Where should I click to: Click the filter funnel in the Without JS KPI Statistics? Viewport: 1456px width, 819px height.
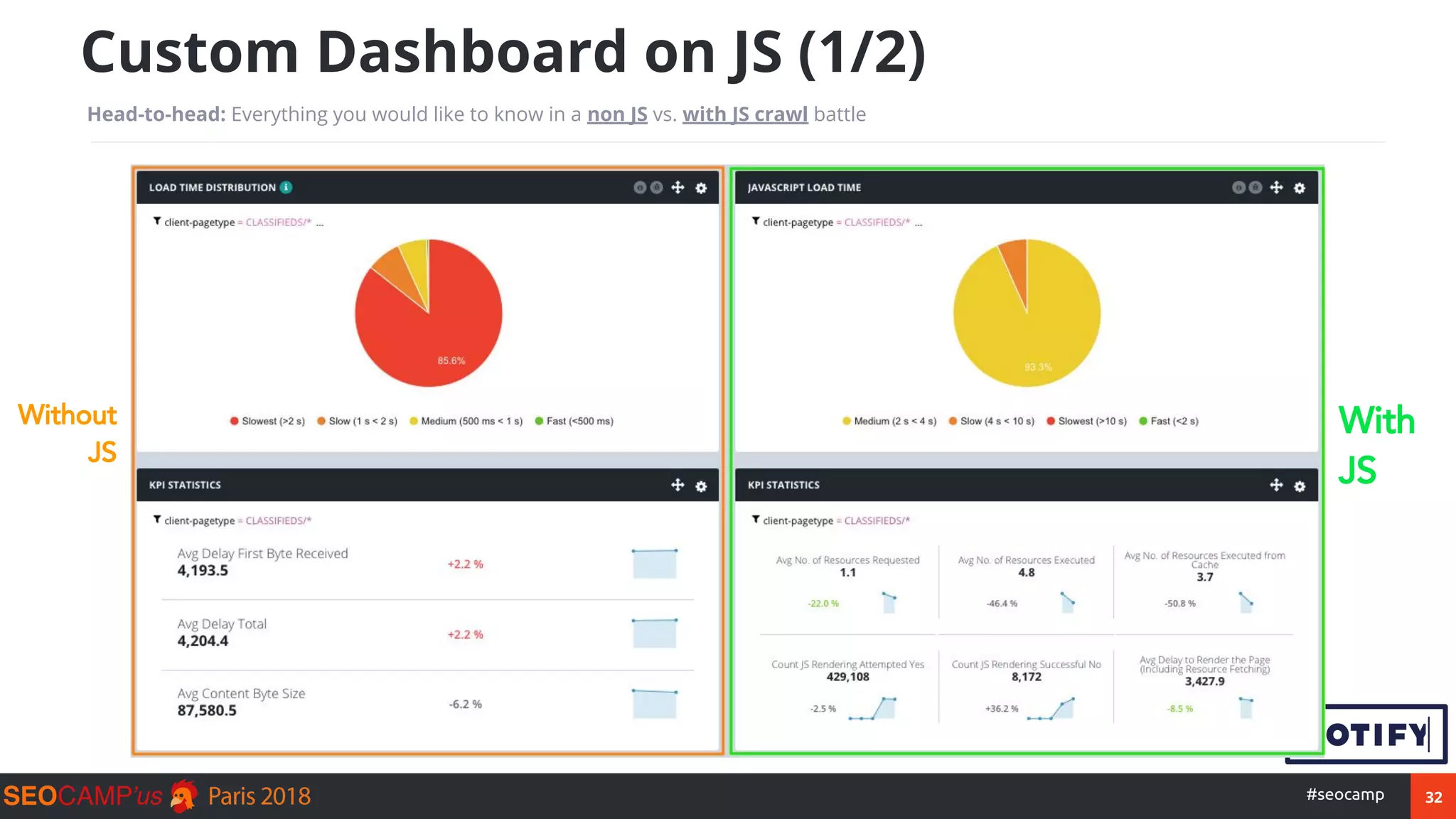coord(157,520)
